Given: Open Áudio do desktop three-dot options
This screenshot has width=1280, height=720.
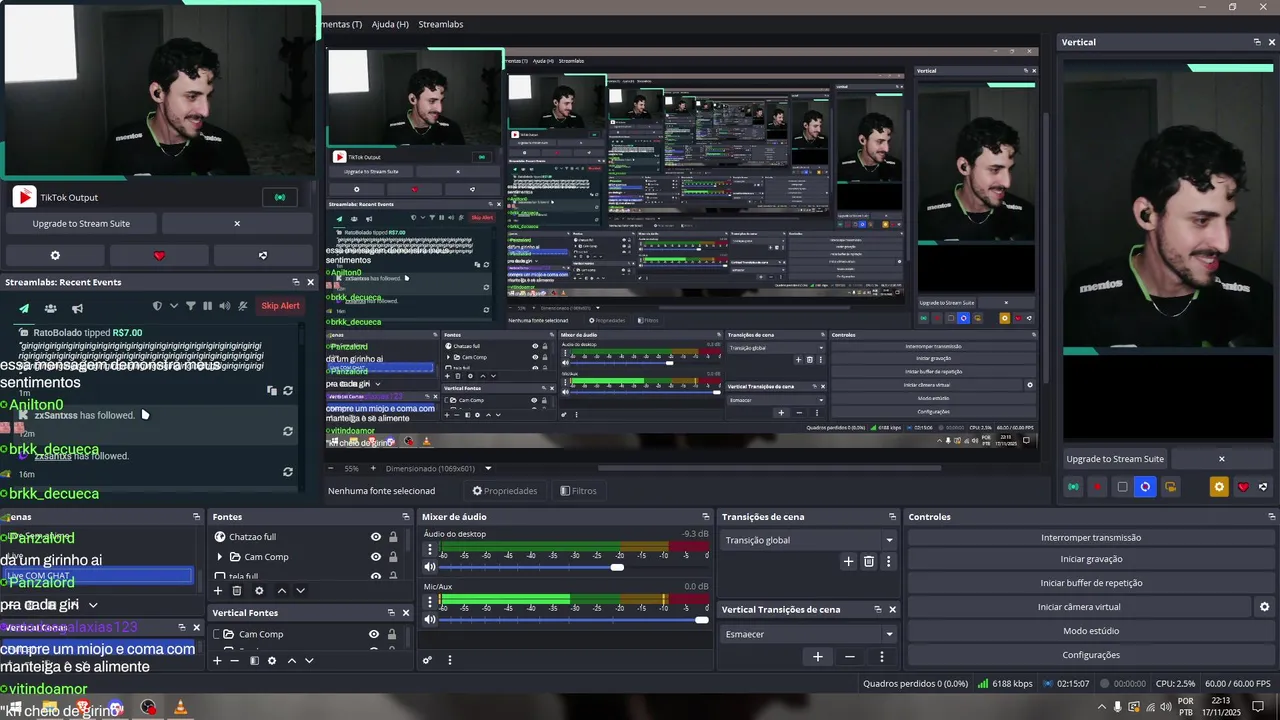Looking at the screenshot, I should tap(430, 550).
